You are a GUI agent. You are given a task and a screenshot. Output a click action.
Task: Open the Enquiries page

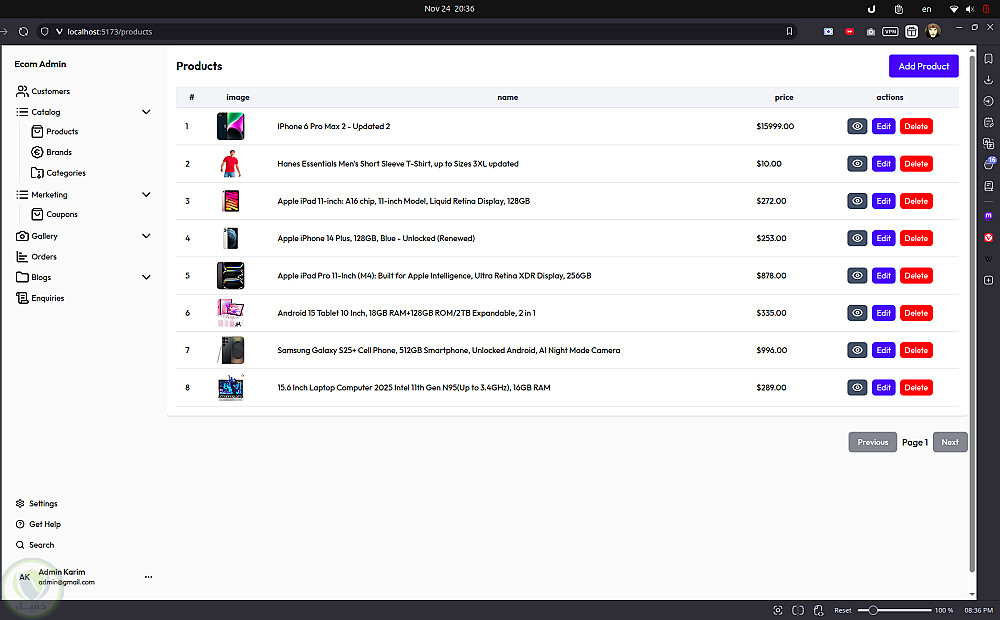40,298
